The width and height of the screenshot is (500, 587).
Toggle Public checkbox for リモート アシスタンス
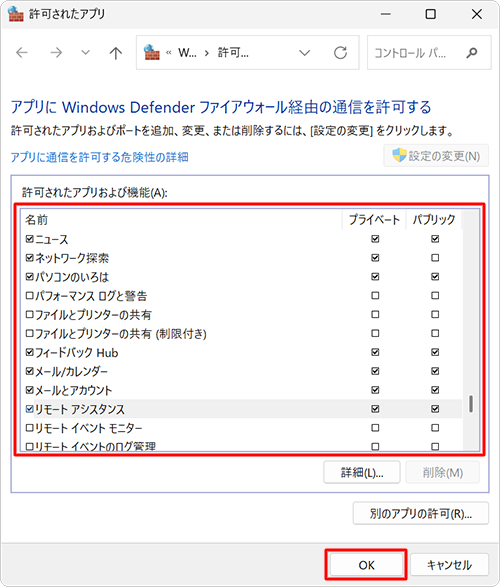point(435,409)
